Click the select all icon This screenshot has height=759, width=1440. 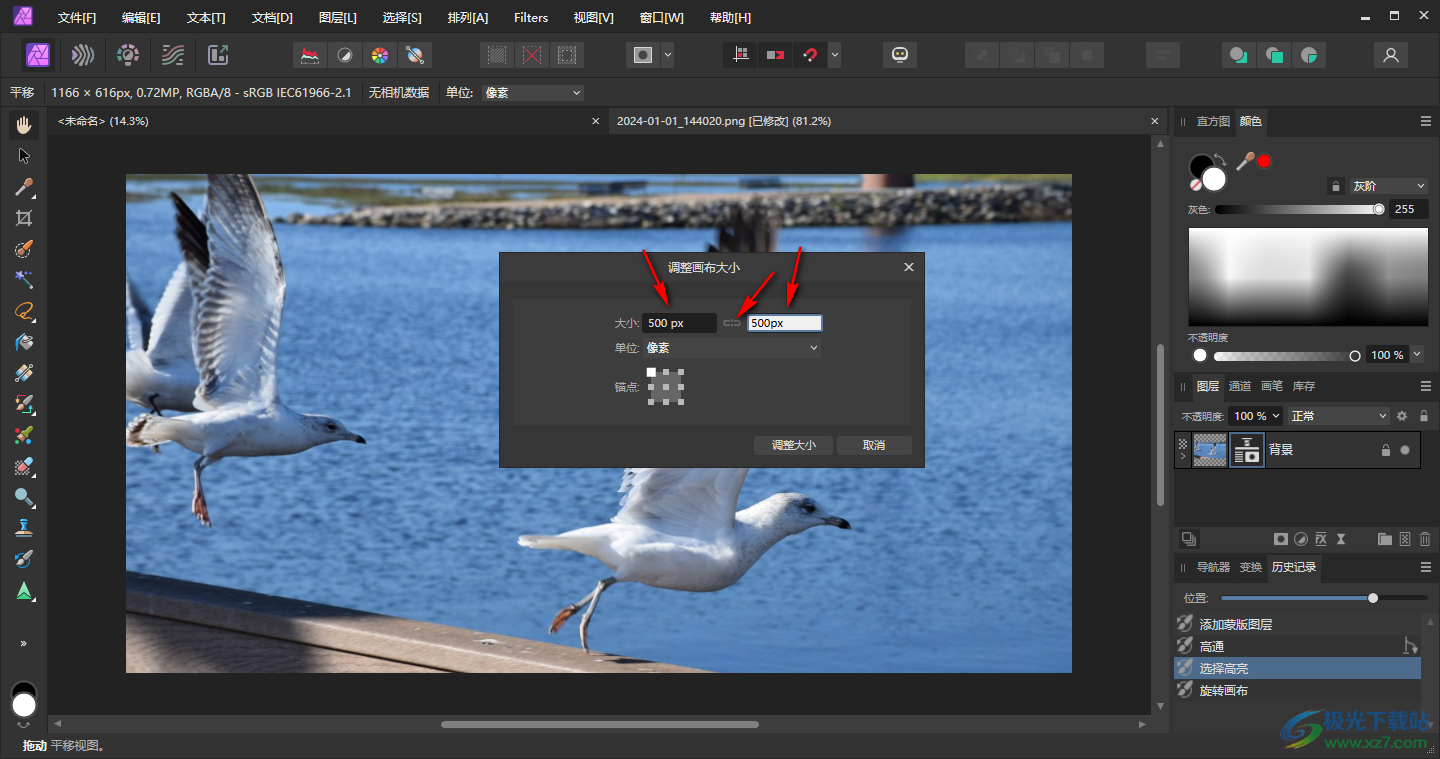pos(497,55)
